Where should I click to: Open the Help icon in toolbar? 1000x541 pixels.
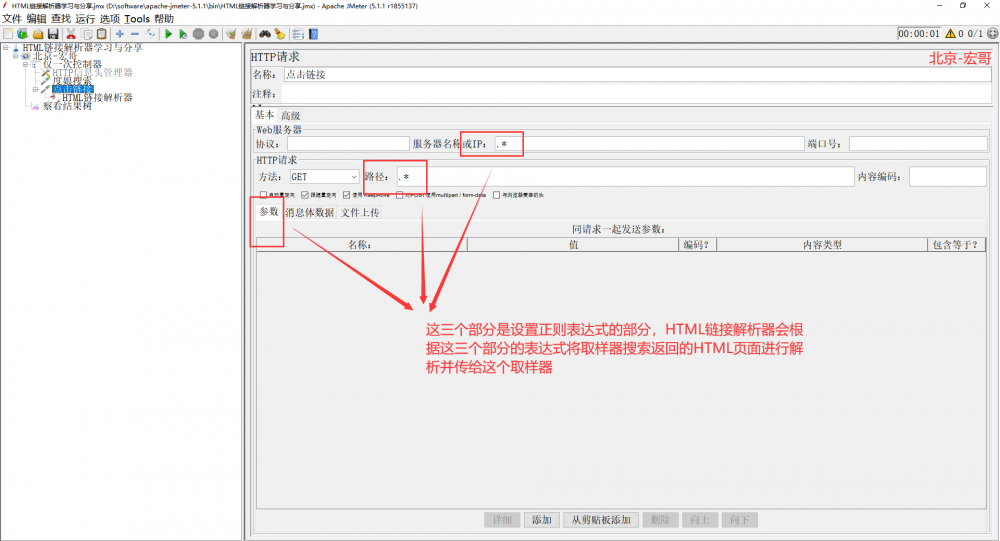(313, 34)
